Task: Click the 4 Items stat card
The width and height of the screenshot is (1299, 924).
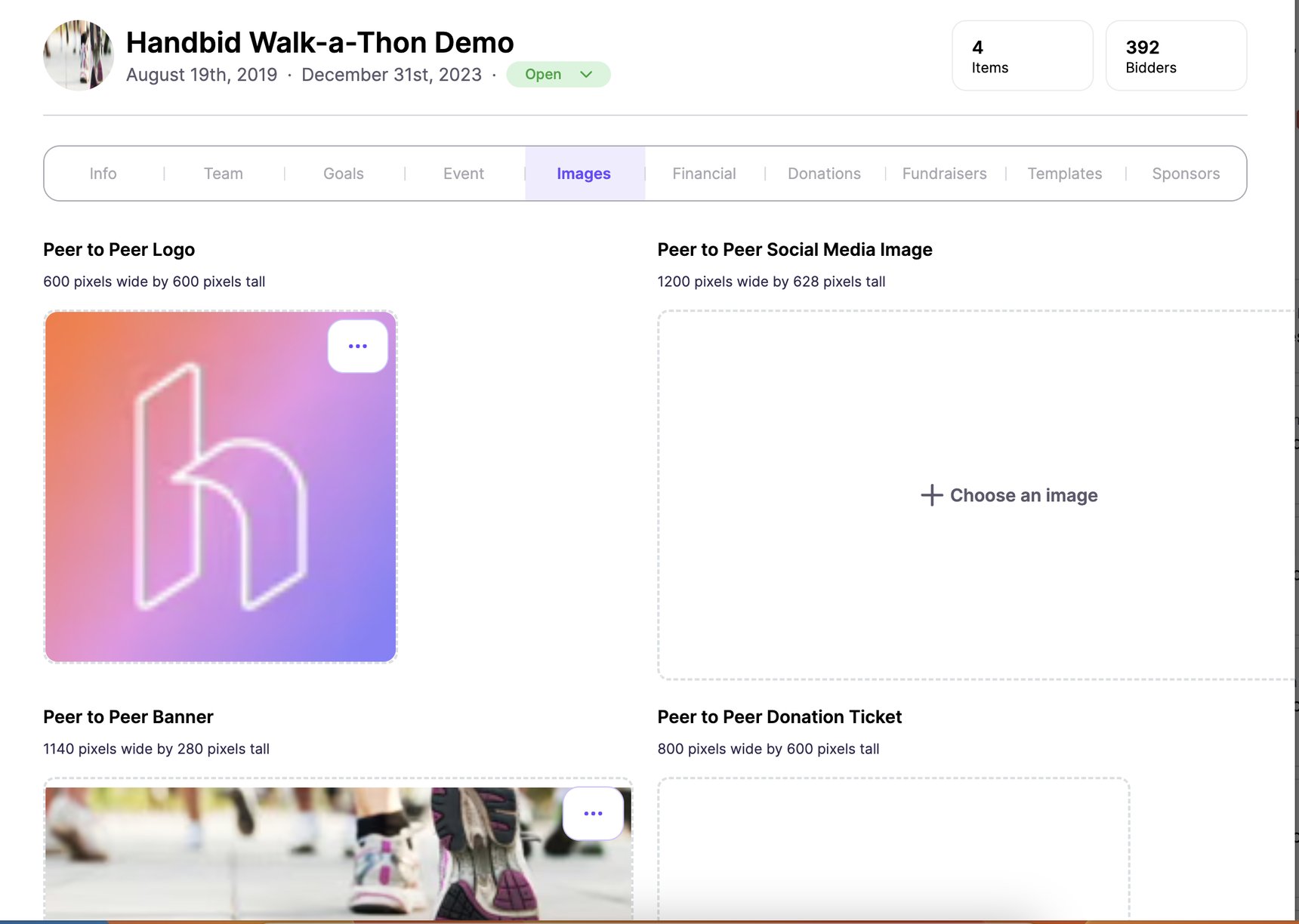Action: (x=1022, y=56)
